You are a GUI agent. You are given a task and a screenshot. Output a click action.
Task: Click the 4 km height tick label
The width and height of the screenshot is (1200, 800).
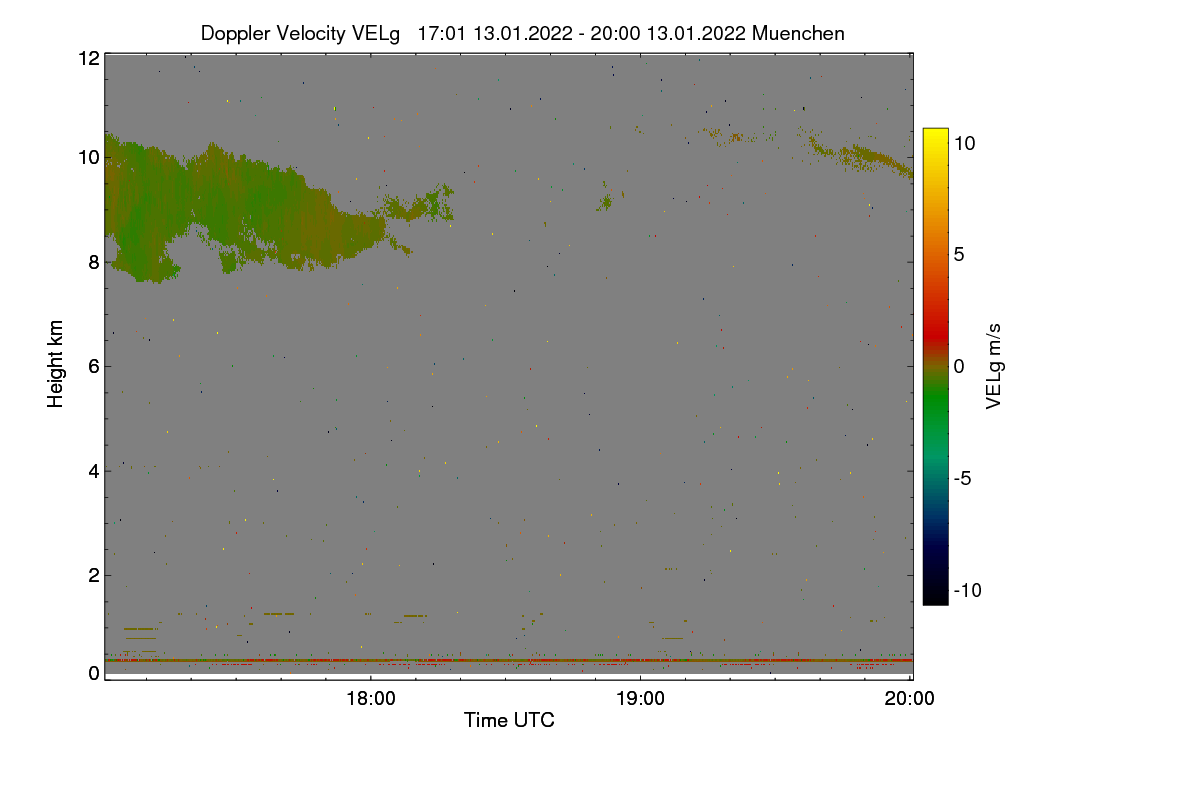pyautogui.click(x=94, y=470)
